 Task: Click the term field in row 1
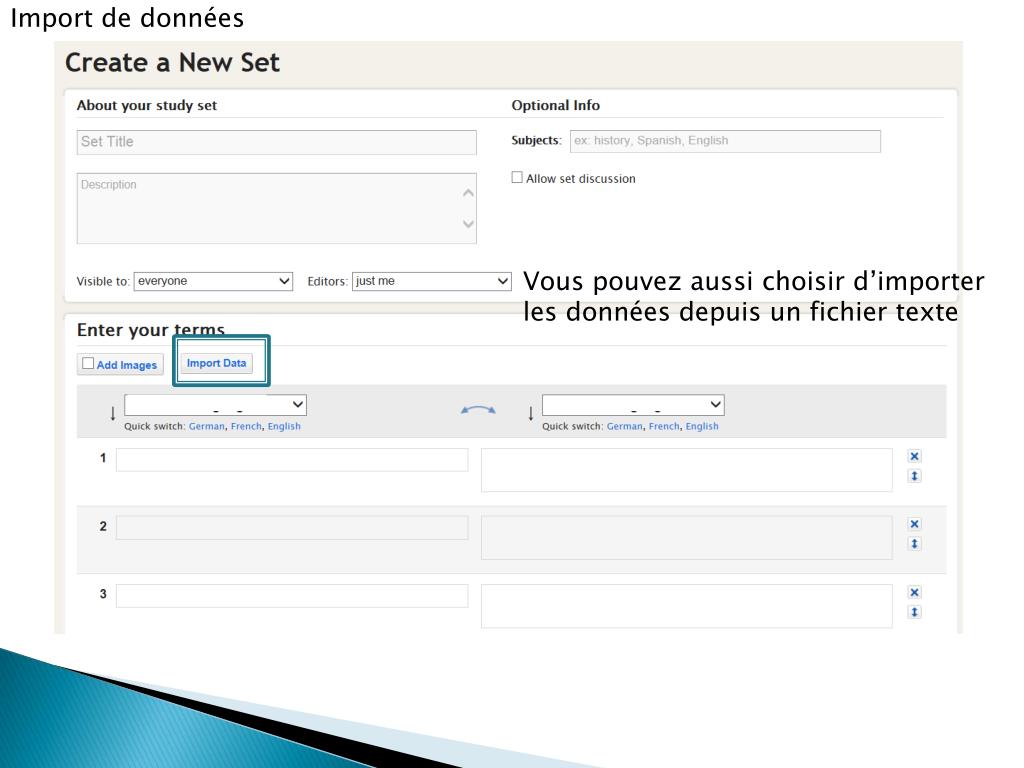click(292, 460)
